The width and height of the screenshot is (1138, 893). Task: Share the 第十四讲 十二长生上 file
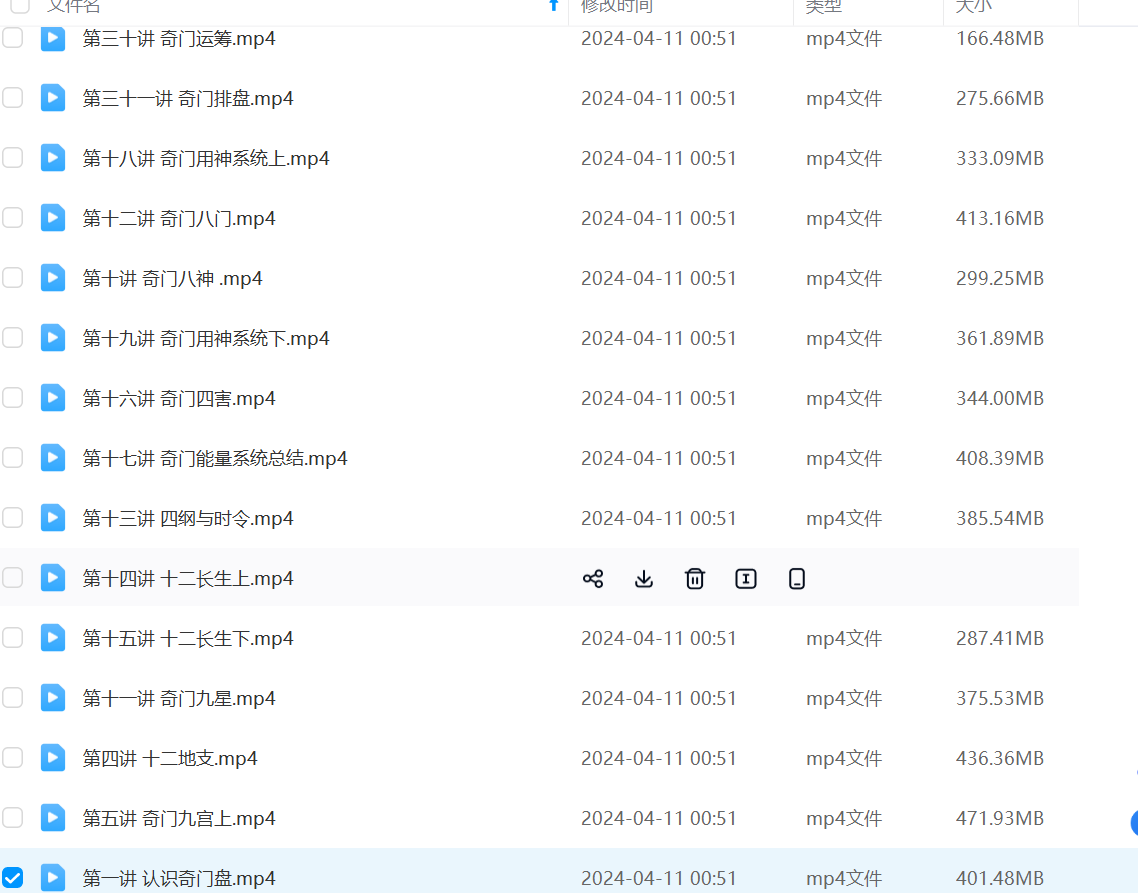[x=593, y=578]
